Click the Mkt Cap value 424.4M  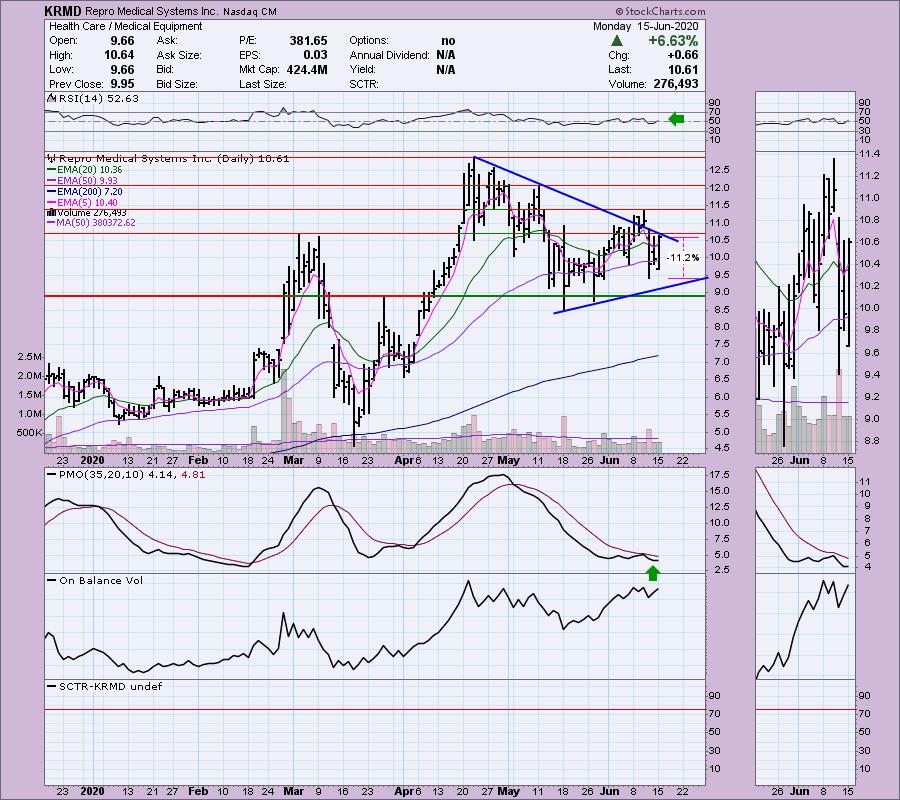click(307, 69)
